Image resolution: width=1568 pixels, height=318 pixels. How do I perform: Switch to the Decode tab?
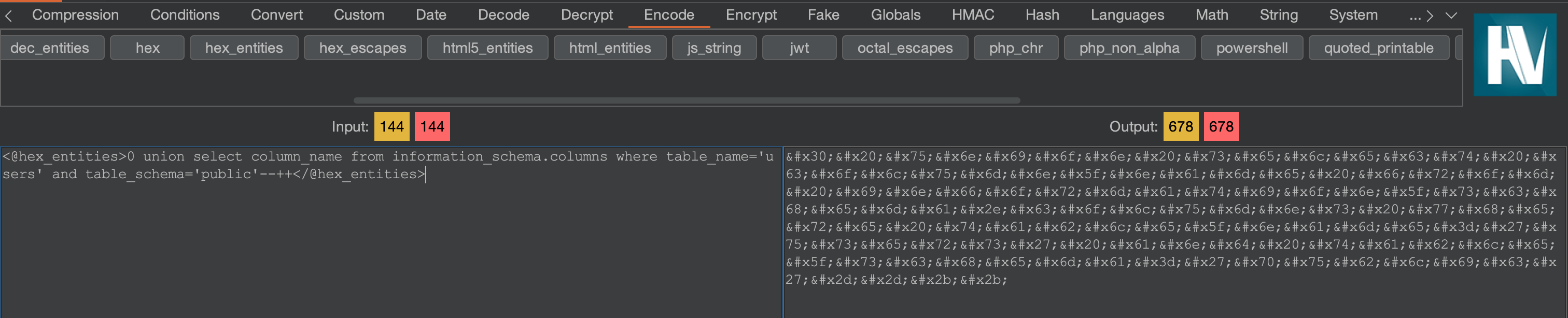(503, 15)
